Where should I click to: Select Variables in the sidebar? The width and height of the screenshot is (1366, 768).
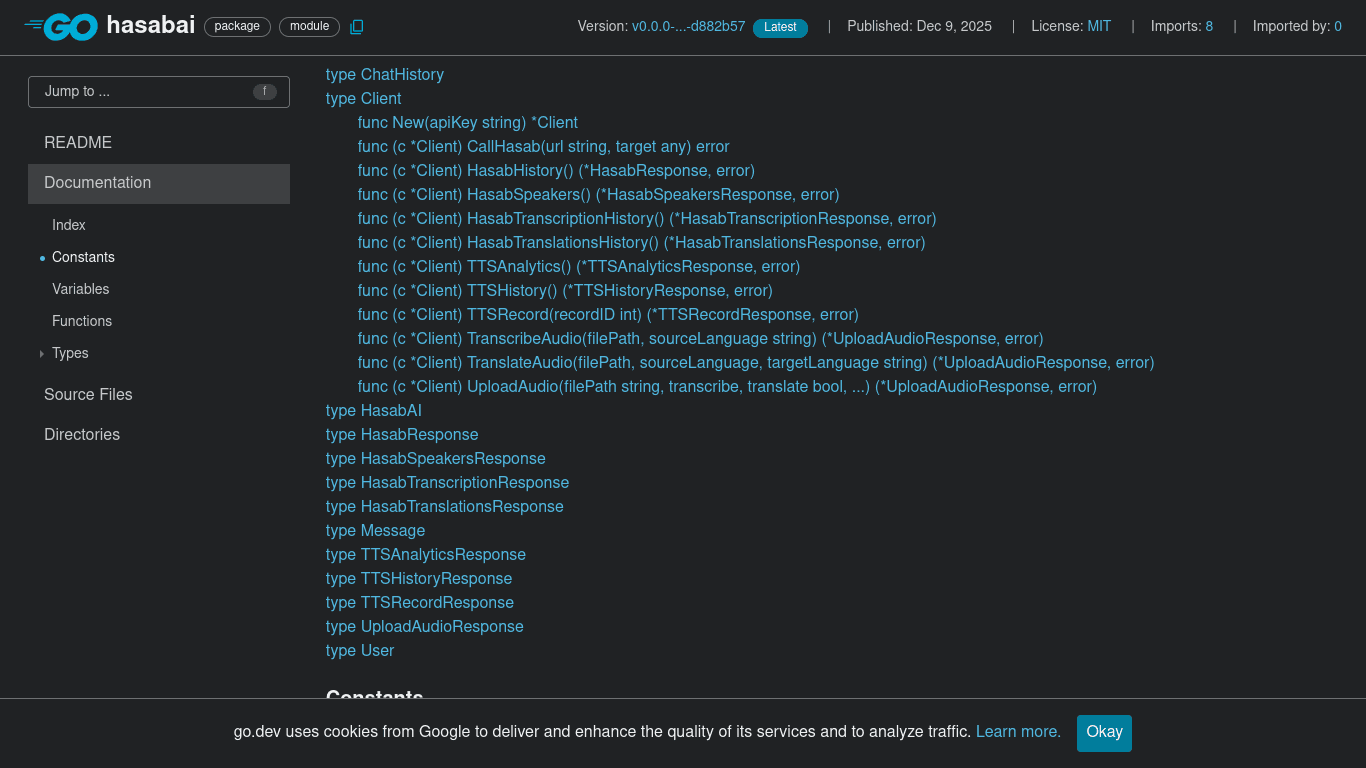pyautogui.click(x=80, y=289)
